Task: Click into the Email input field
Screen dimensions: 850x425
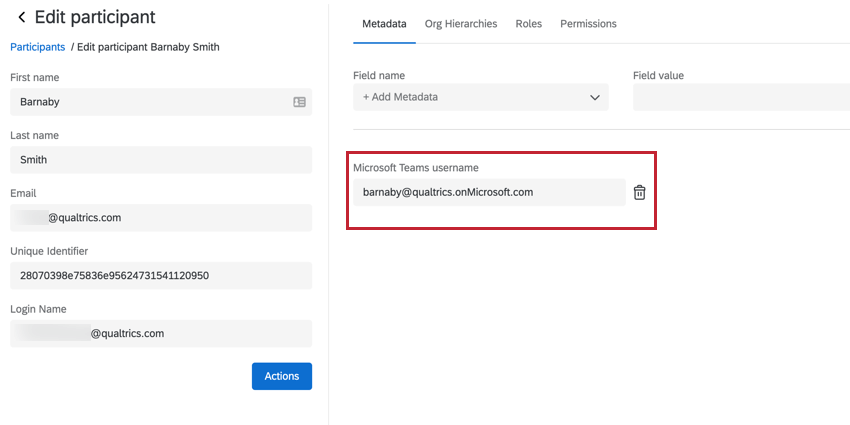Action: click(x=160, y=218)
